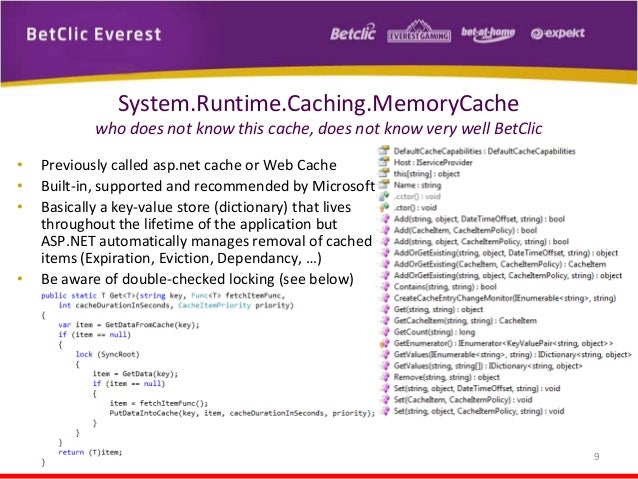Click the method icon beside Remove(string, string)

(385, 377)
